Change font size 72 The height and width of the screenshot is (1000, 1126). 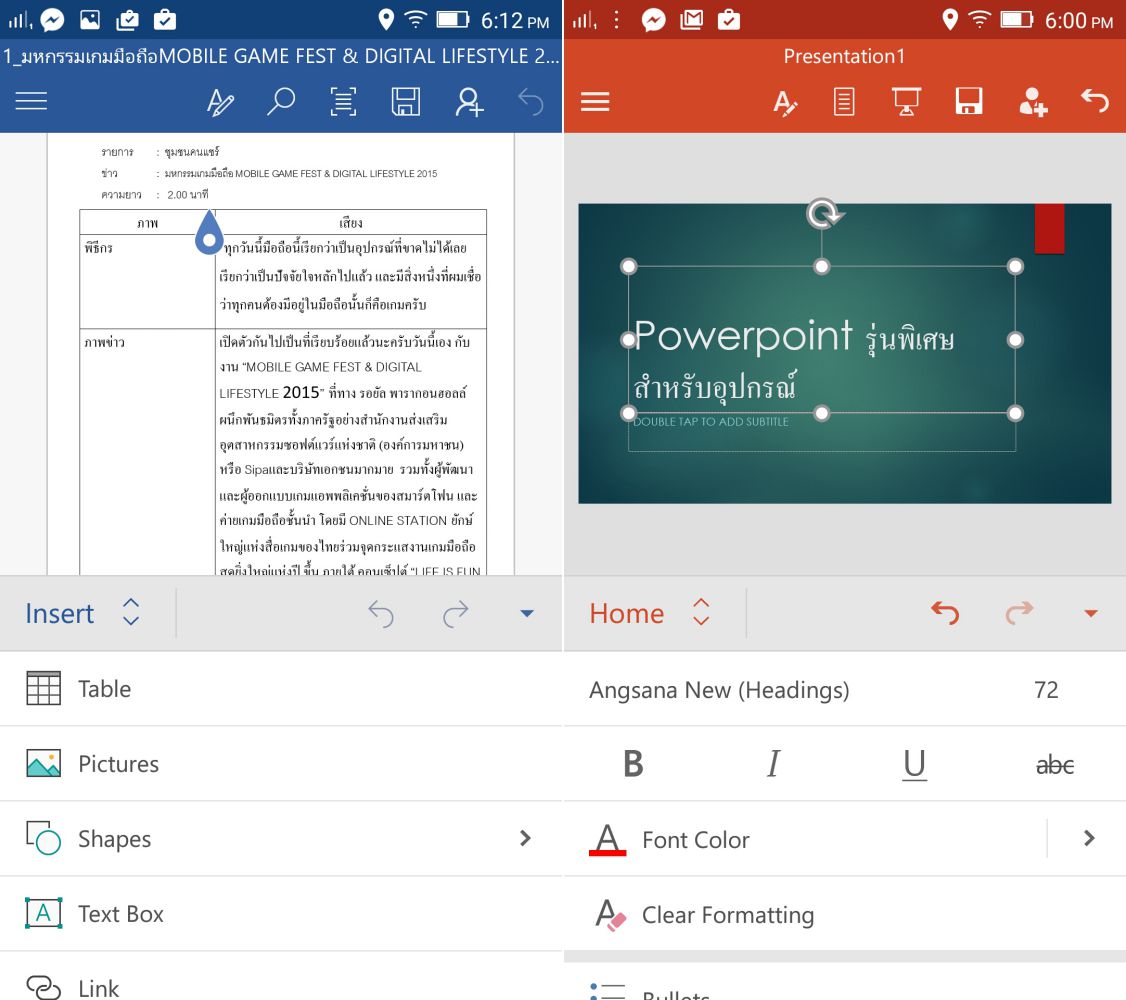(x=1046, y=690)
